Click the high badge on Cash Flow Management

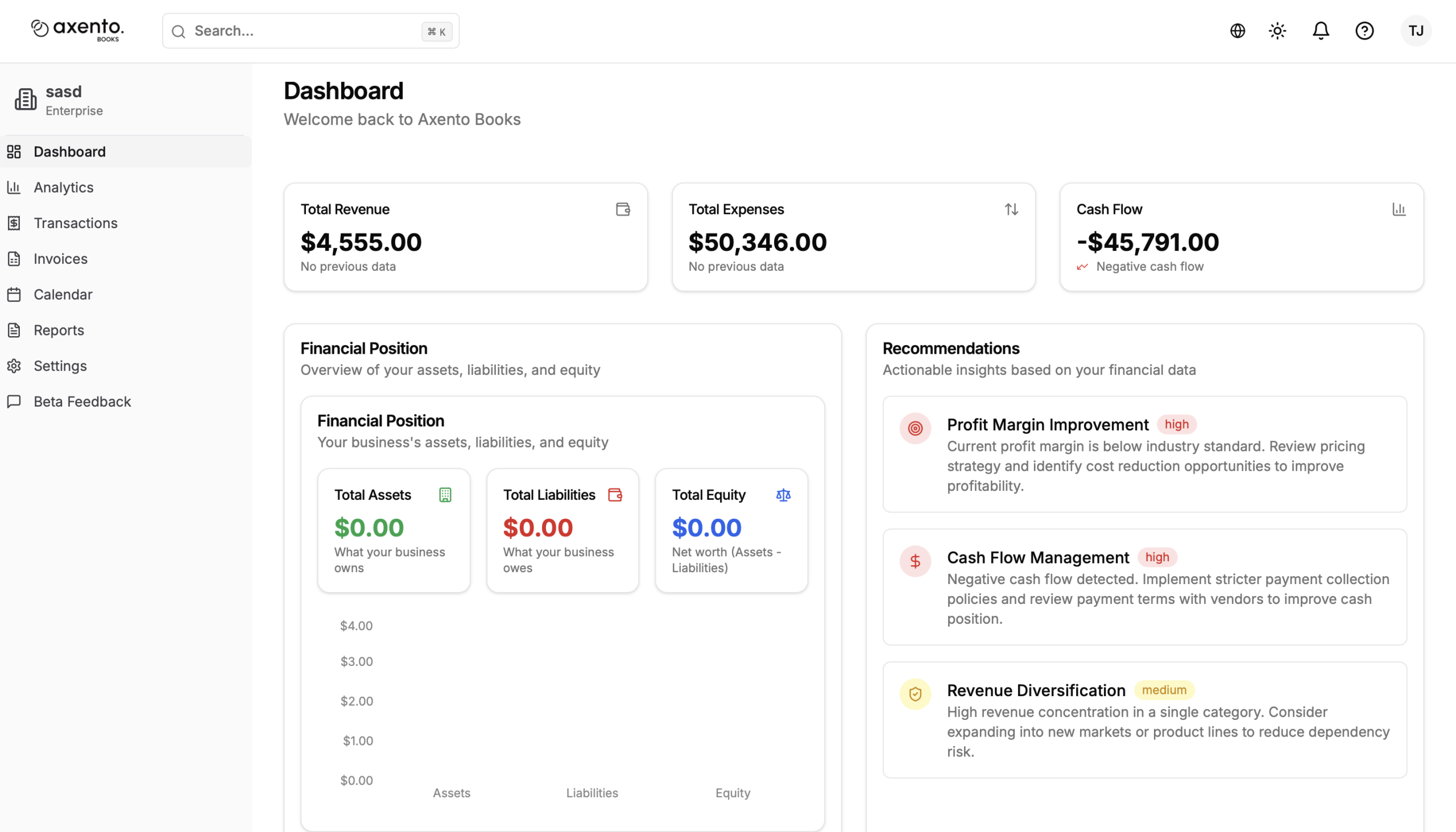pyautogui.click(x=1157, y=558)
